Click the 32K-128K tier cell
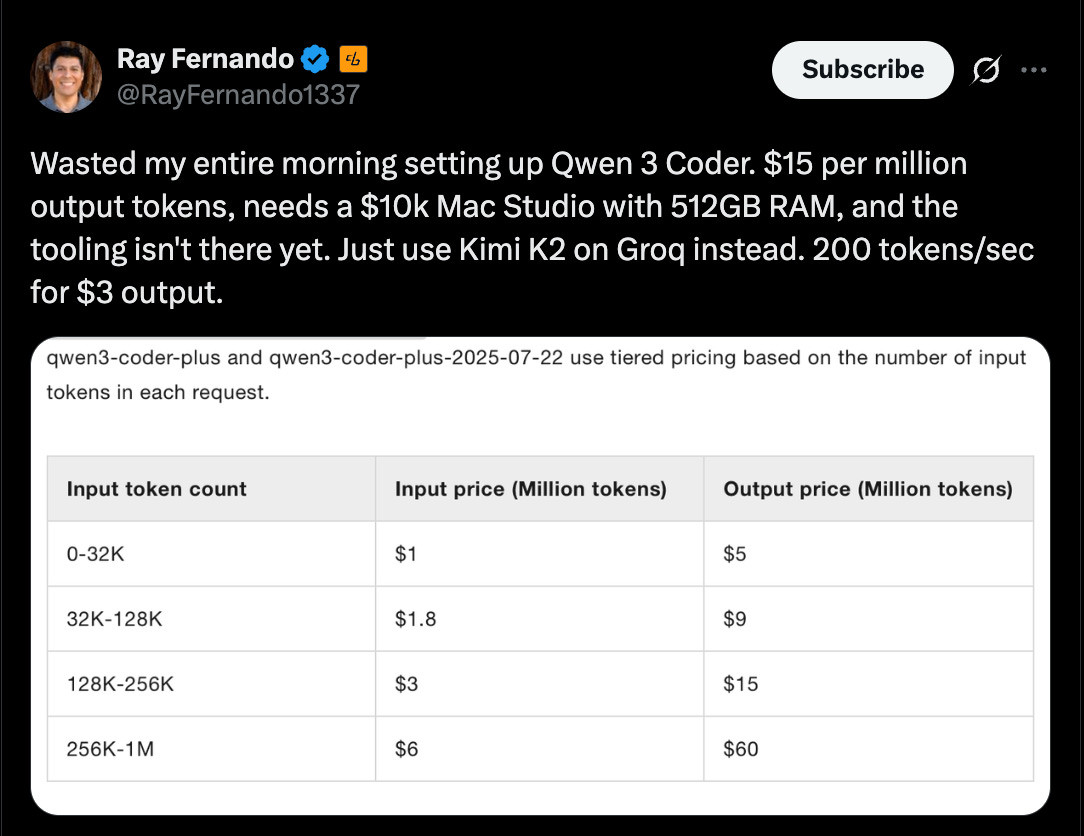Screen dimensions: 1084x836 click(x=212, y=619)
